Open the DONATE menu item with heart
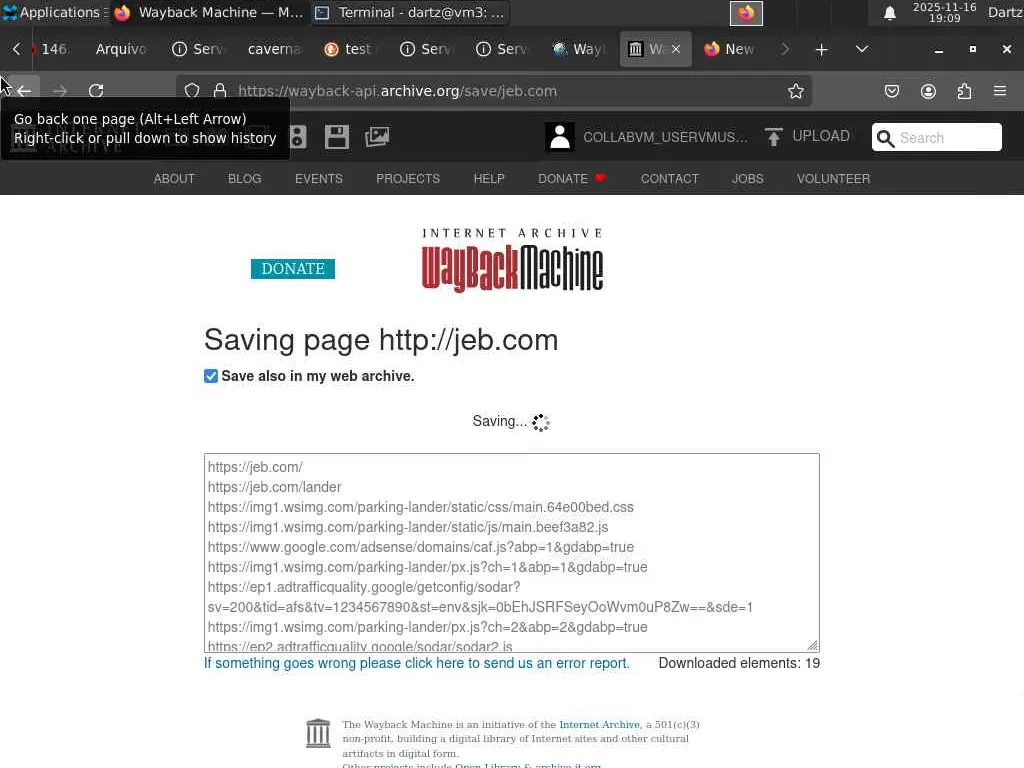Viewport: 1024px width, 768px height. point(572,179)
